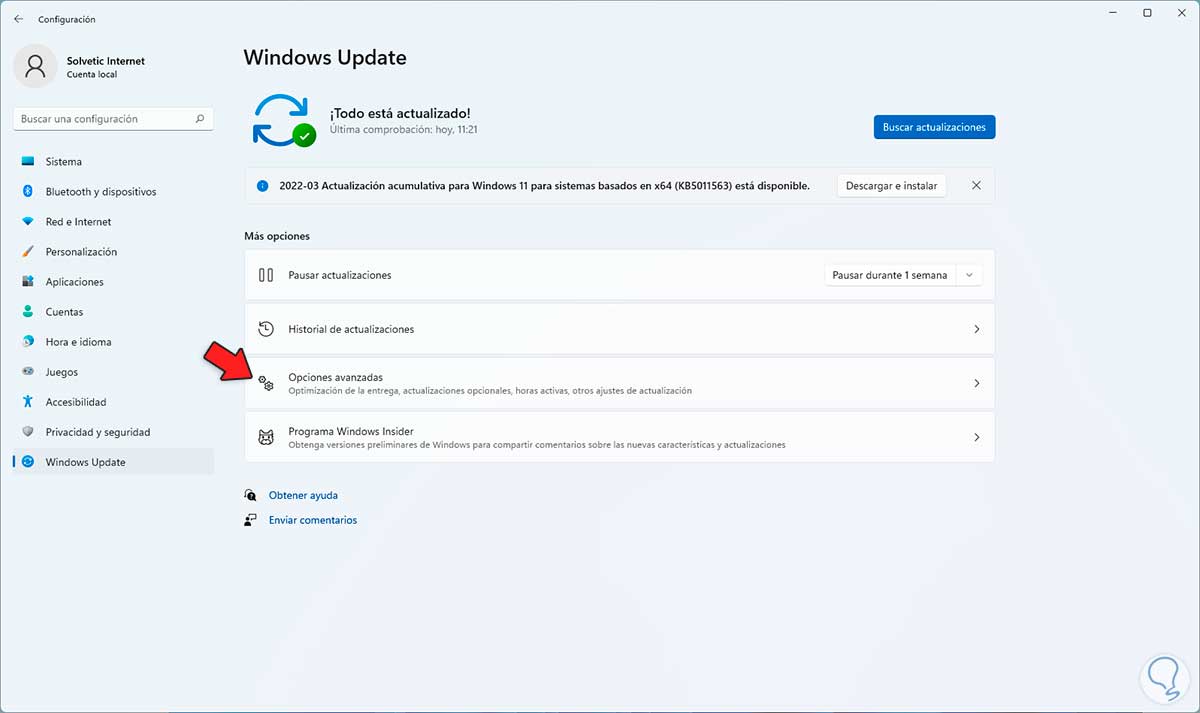
Task: Click the Más opciones section label
Action: 277,236
